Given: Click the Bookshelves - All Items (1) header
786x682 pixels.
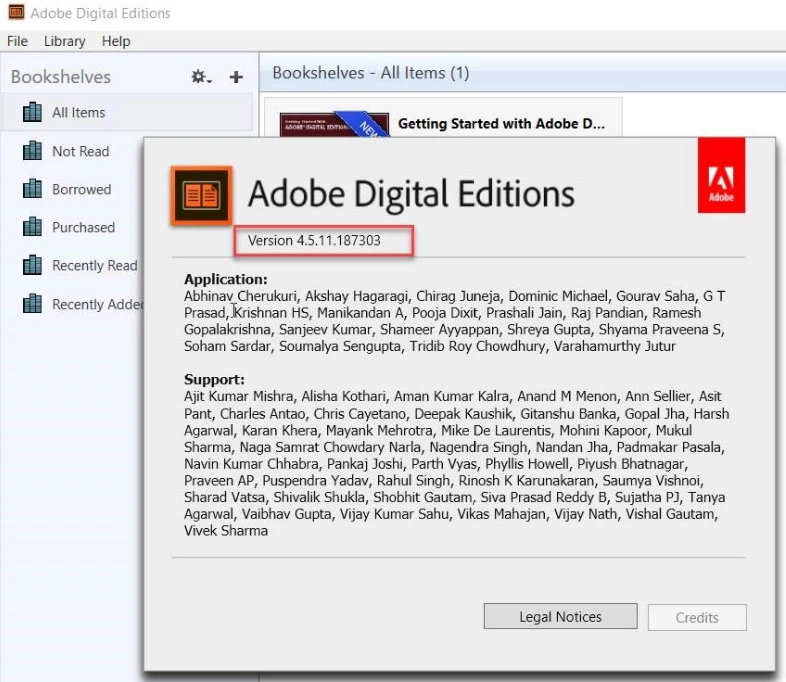Looking at the screenshot, I should pyautogui.click(x=370, y=73).
